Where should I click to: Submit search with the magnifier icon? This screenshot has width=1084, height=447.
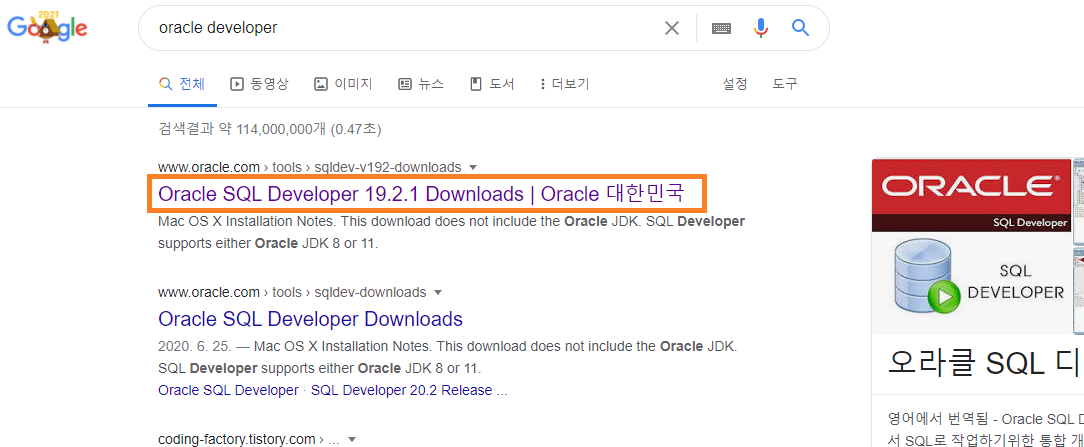(x=800, y=28)
